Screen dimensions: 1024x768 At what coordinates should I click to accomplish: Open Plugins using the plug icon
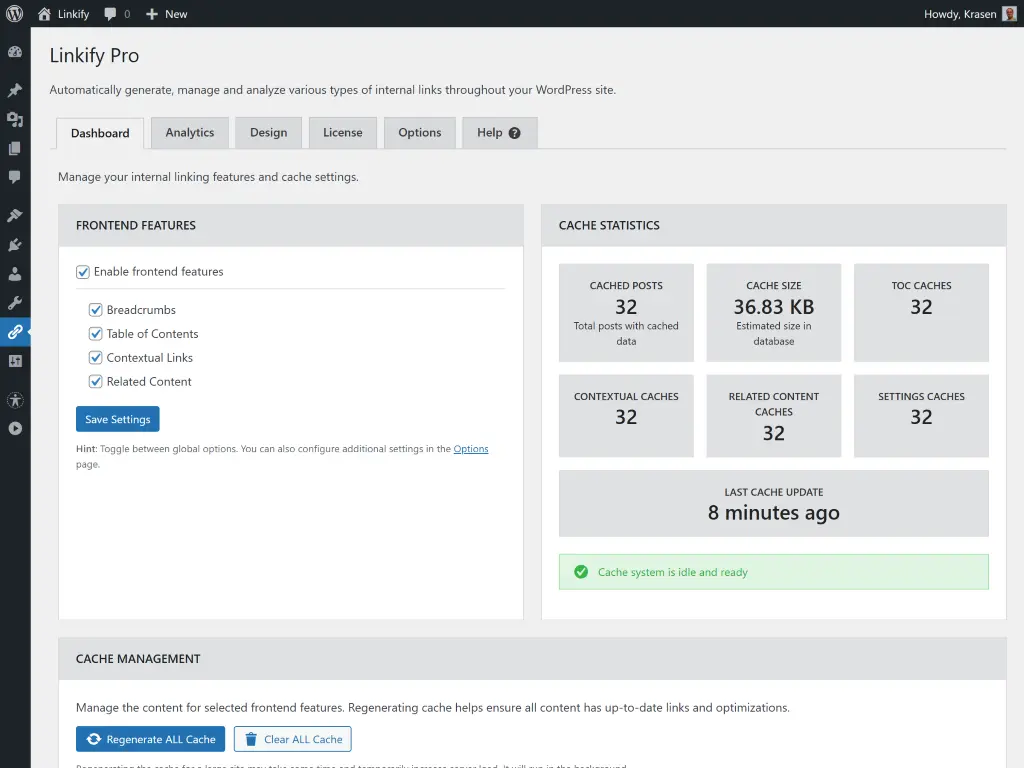point(14,244)
